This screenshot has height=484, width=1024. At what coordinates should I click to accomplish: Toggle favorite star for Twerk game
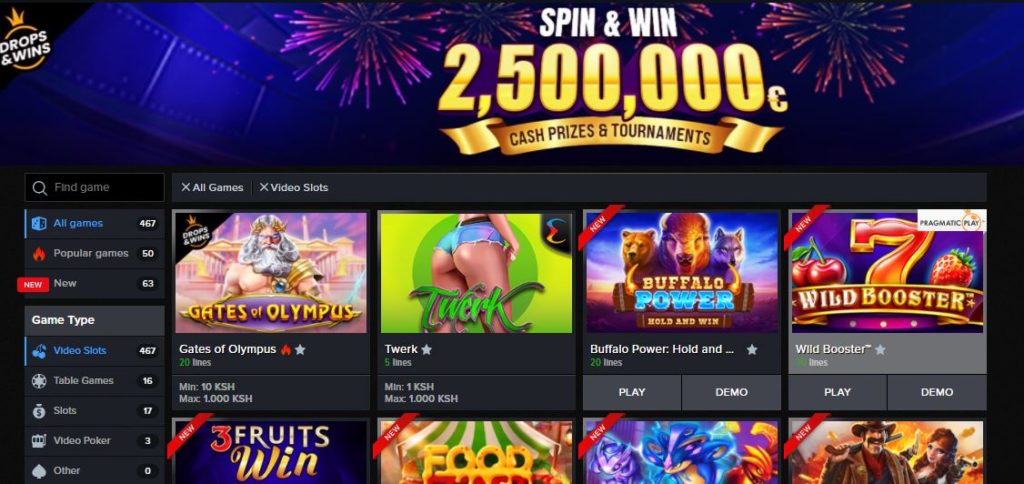click(426, 349)
